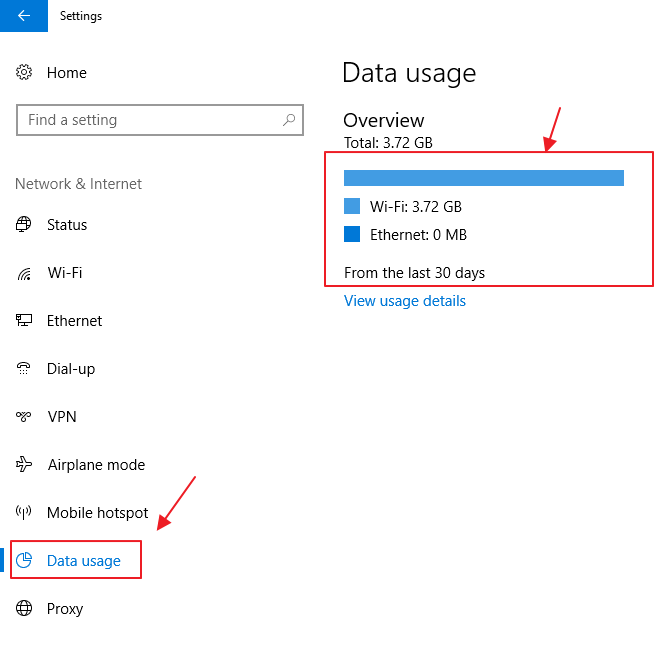The height and width of the screenshot is (670, 670).
Task: Click the Status globe icon
Action: [x=25, y=225]
